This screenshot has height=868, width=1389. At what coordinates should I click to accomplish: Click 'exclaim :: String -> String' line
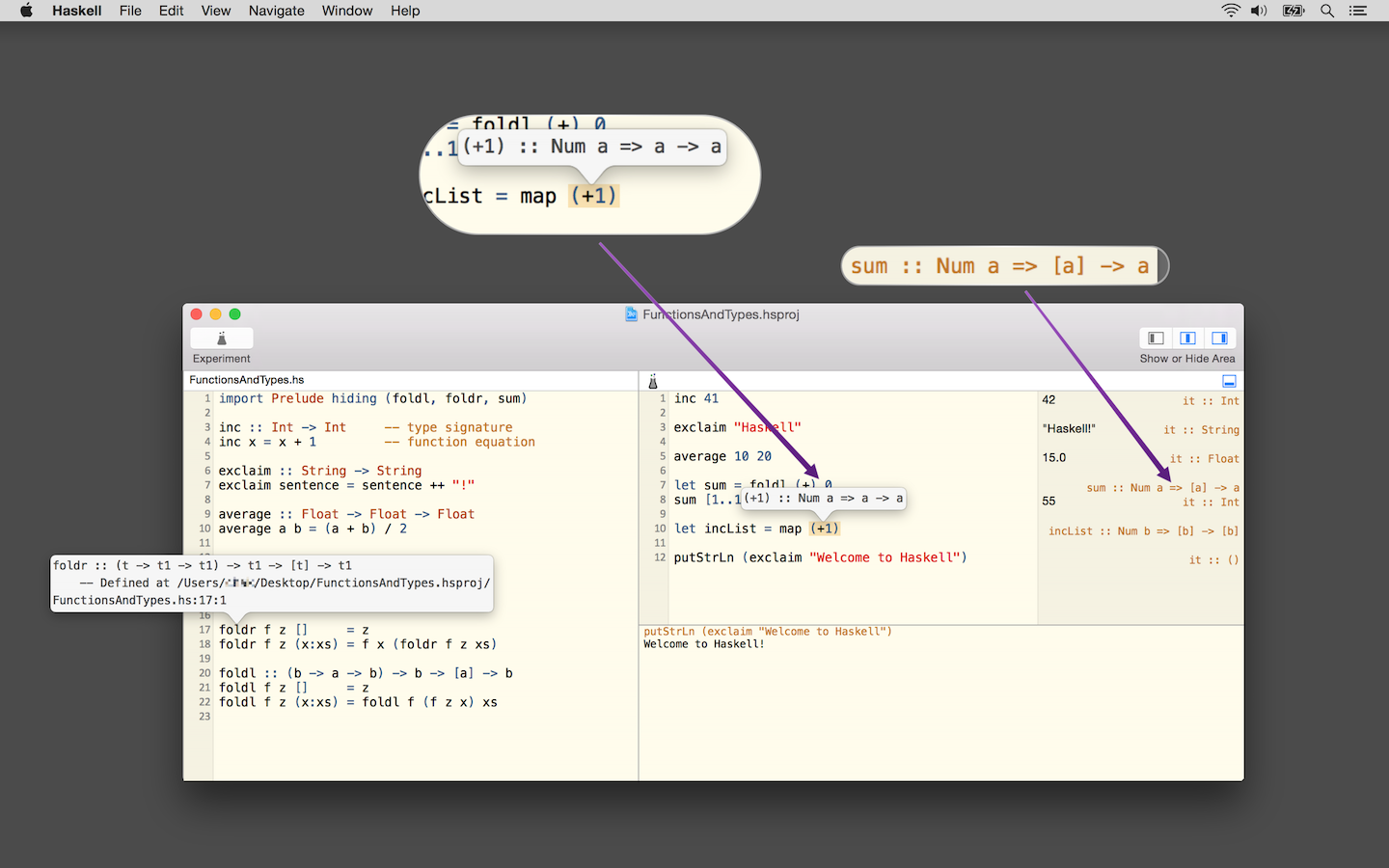click(320, 471)
